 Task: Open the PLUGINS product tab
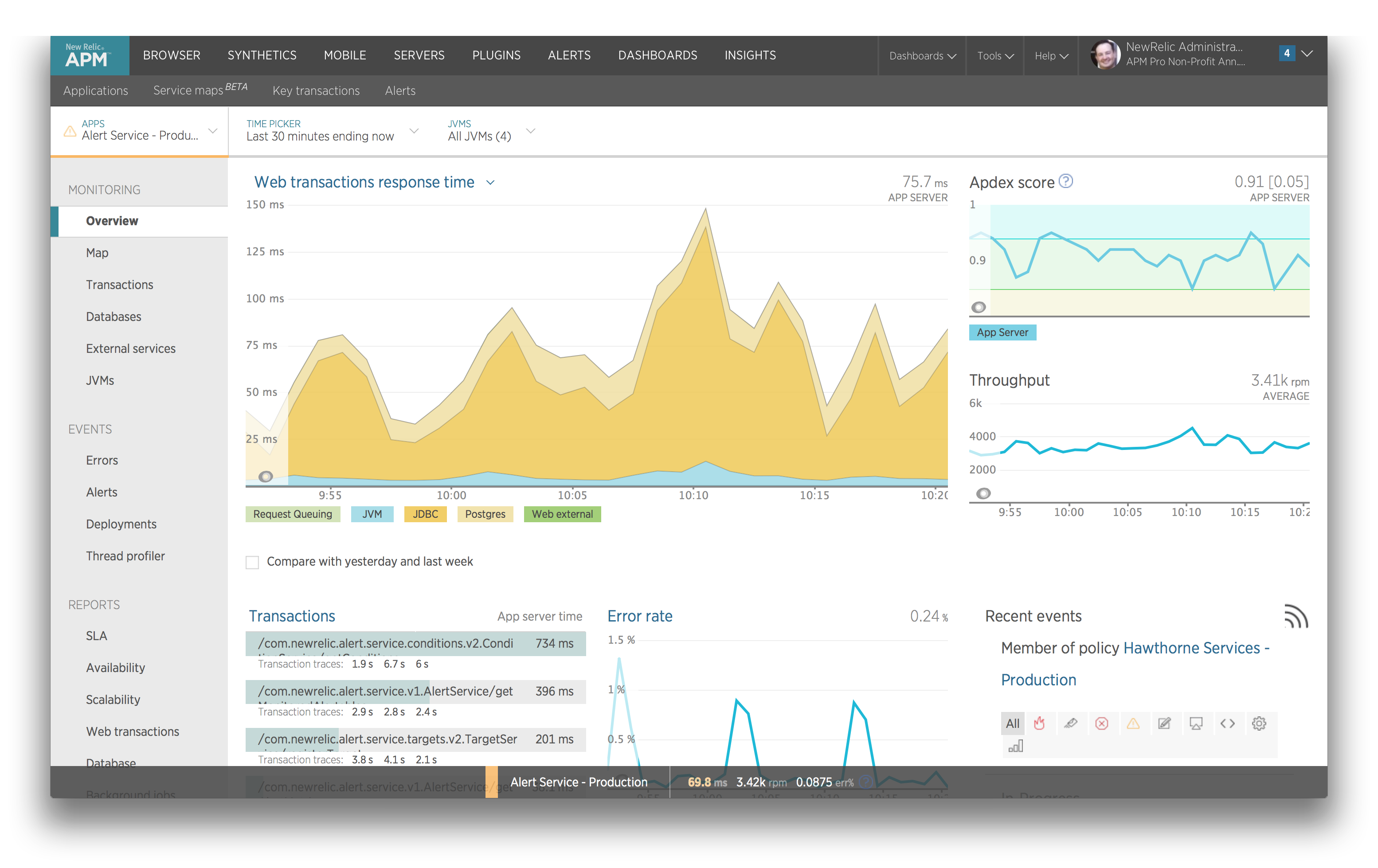coord(496,55)
